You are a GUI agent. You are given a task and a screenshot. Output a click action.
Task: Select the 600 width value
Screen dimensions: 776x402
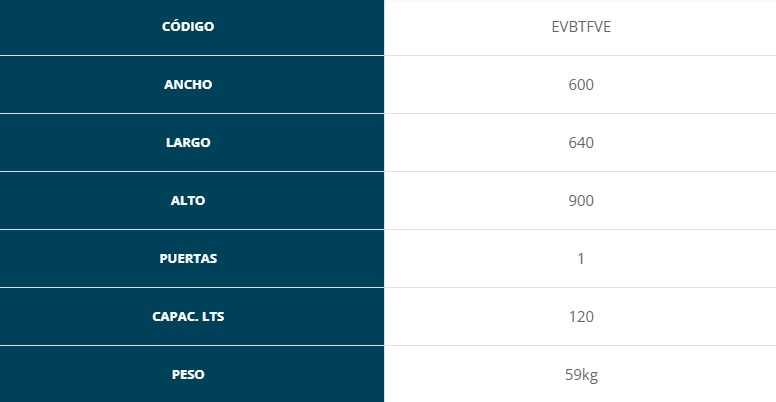click(x=581, y=85)
